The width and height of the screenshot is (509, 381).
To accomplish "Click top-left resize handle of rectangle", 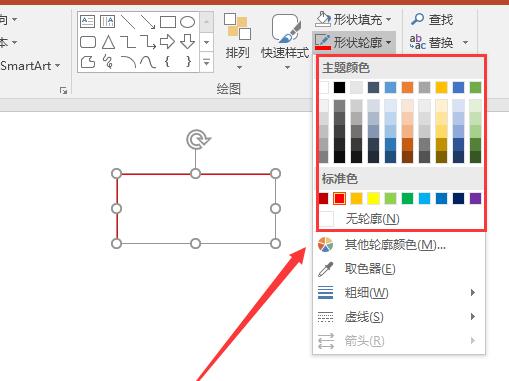I will (x=116, y=173).
